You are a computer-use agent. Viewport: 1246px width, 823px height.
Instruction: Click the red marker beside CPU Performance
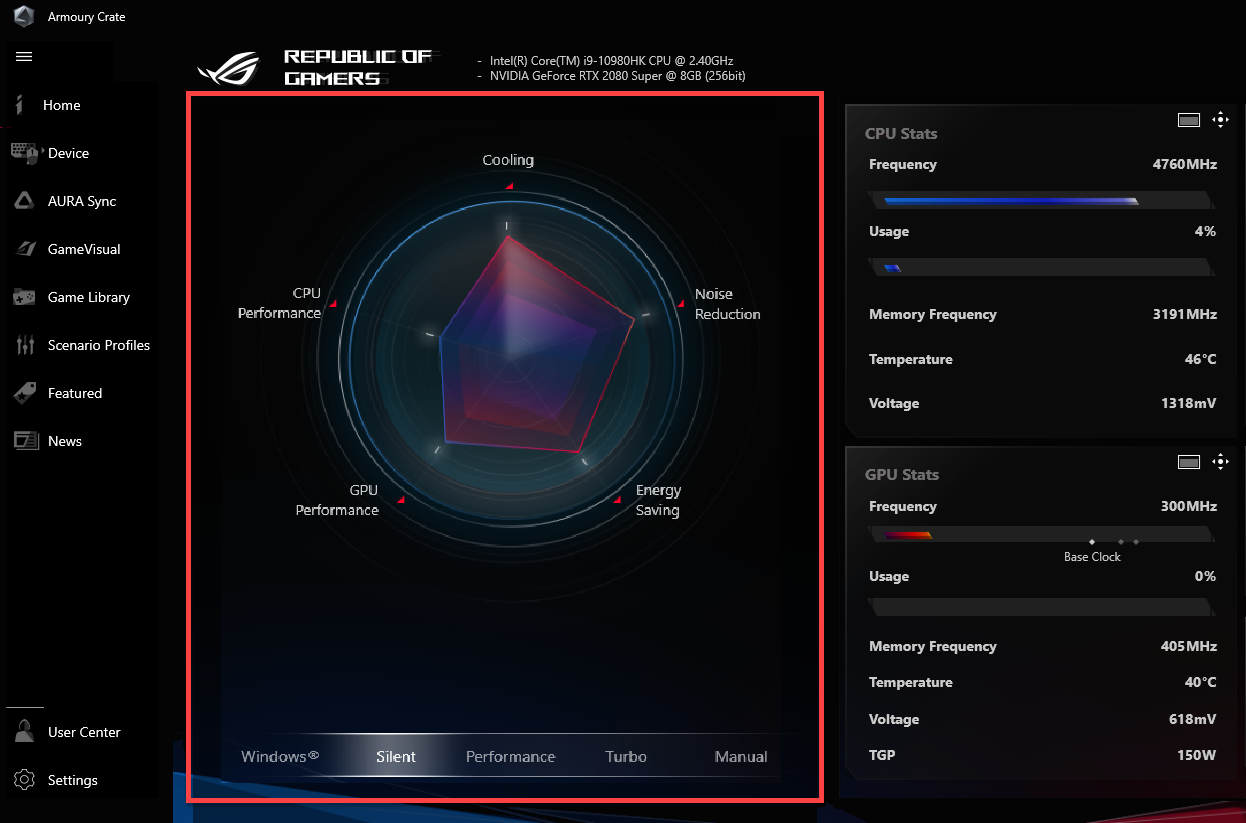(333, 303)
